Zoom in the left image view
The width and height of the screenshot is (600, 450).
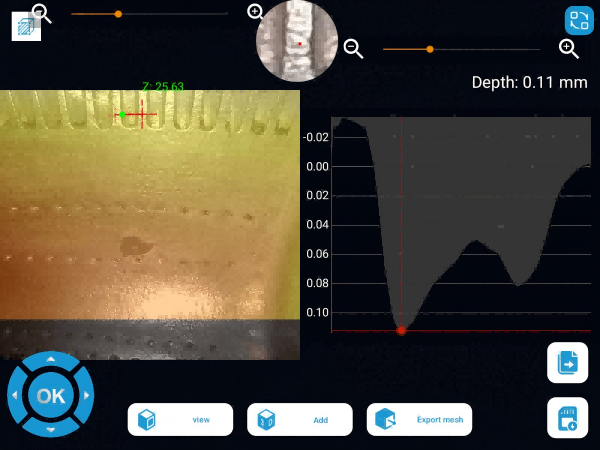tap(256, 12)
